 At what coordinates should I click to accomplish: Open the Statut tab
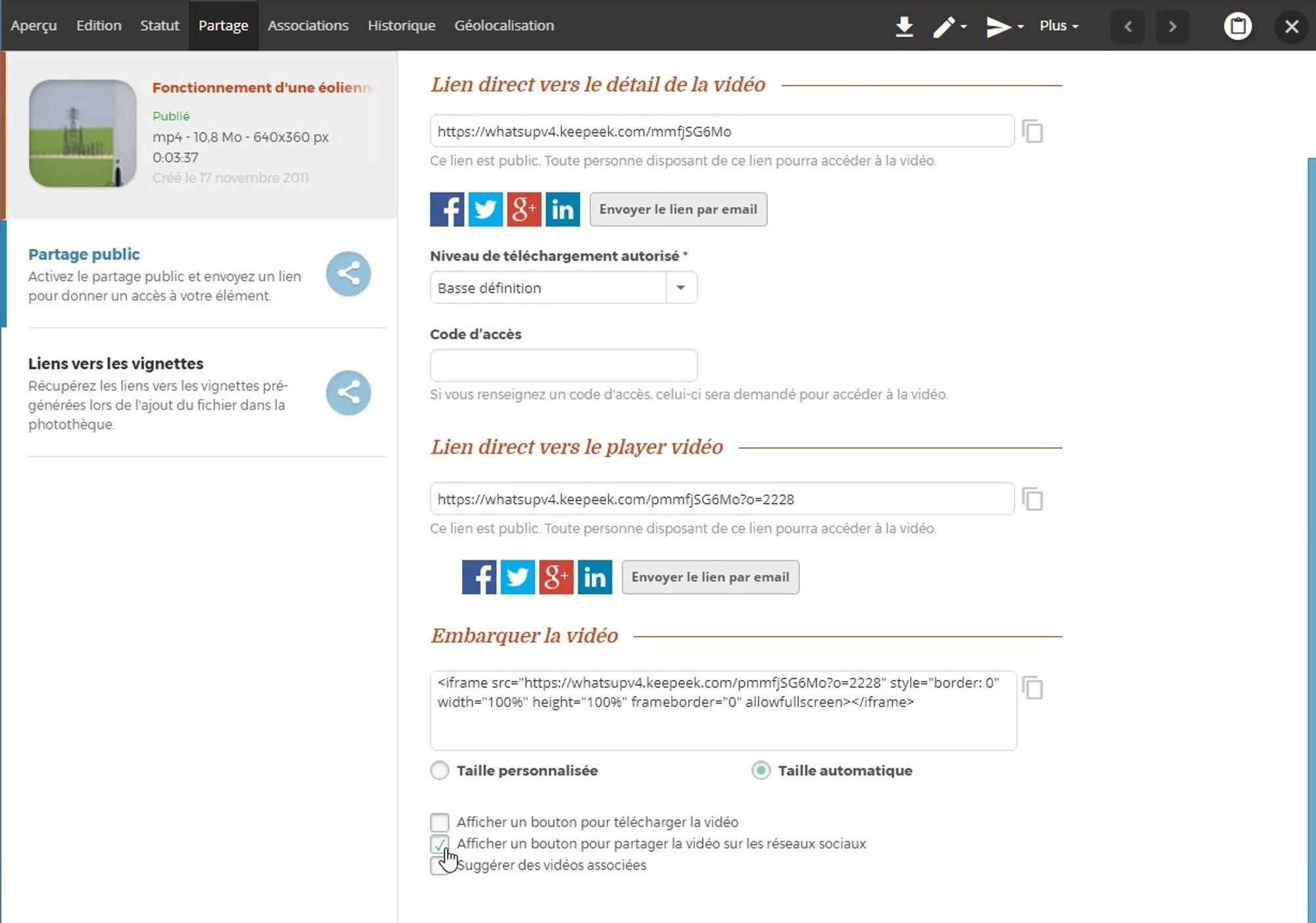[159, 26]
